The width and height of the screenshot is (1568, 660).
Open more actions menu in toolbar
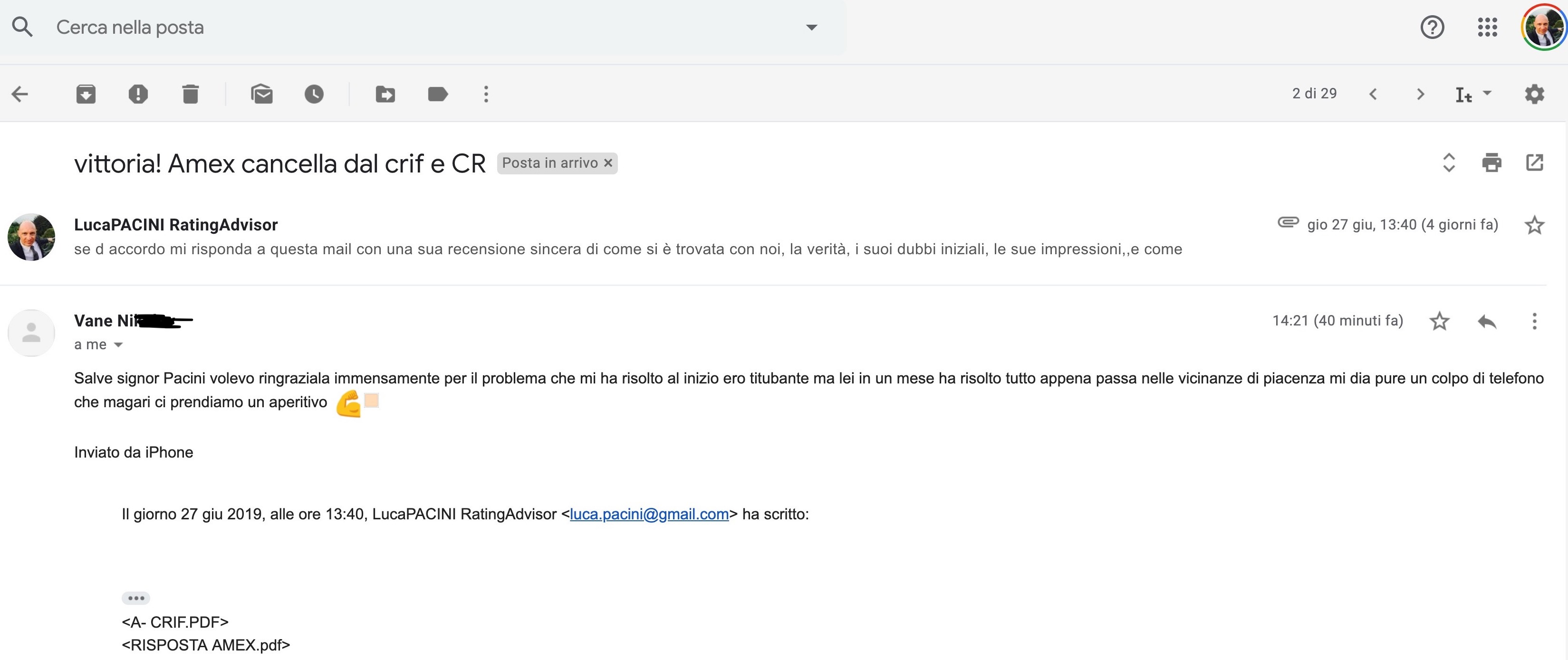tap(486, 94)
